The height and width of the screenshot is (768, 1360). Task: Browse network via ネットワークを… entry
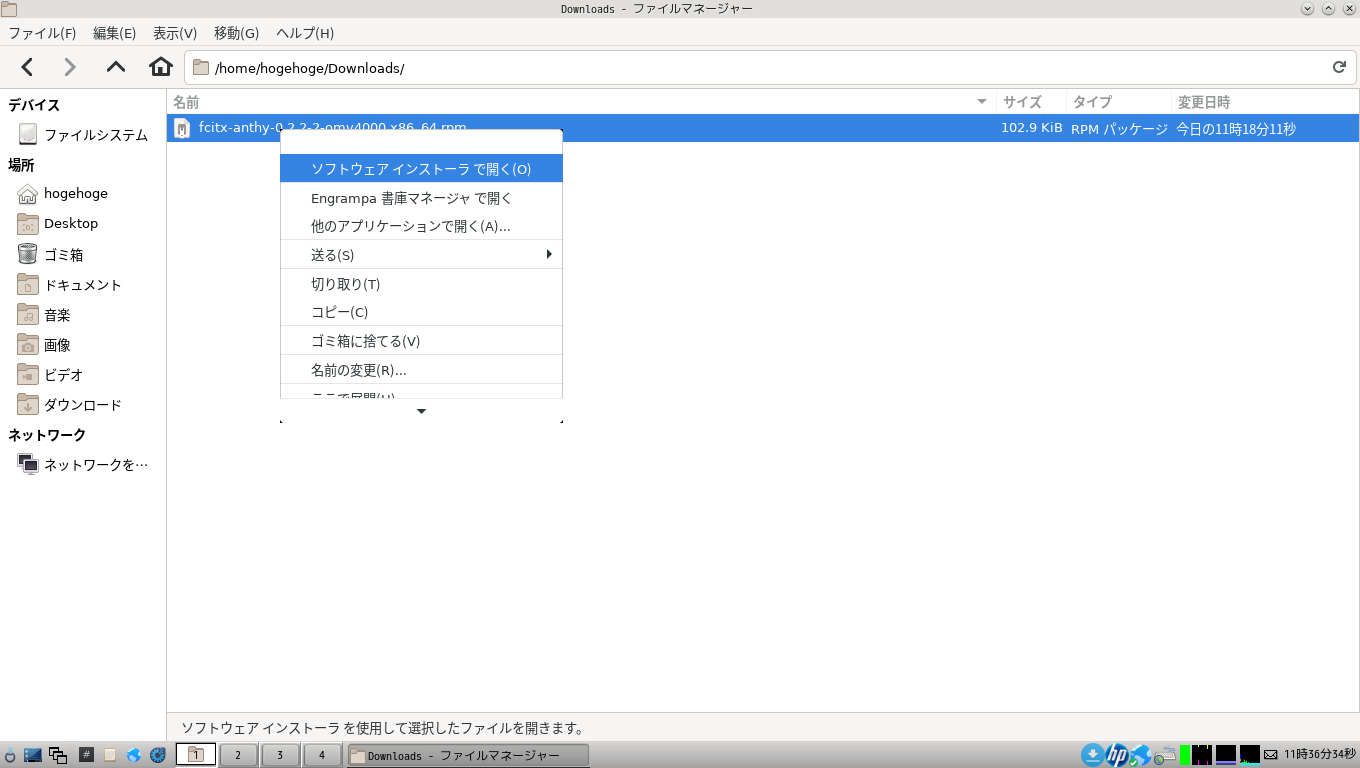(x=83, y=465)
